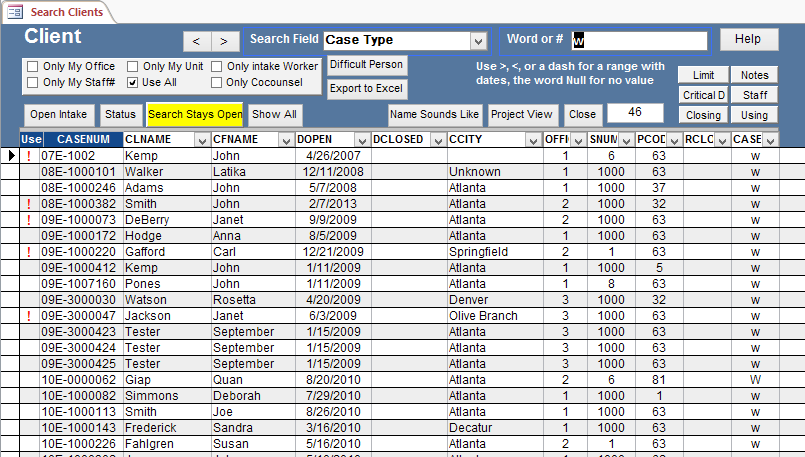Click the red exclamation mark beside DeBerry's row
This screenshot has width=805, height=457.
click(29, 220)
